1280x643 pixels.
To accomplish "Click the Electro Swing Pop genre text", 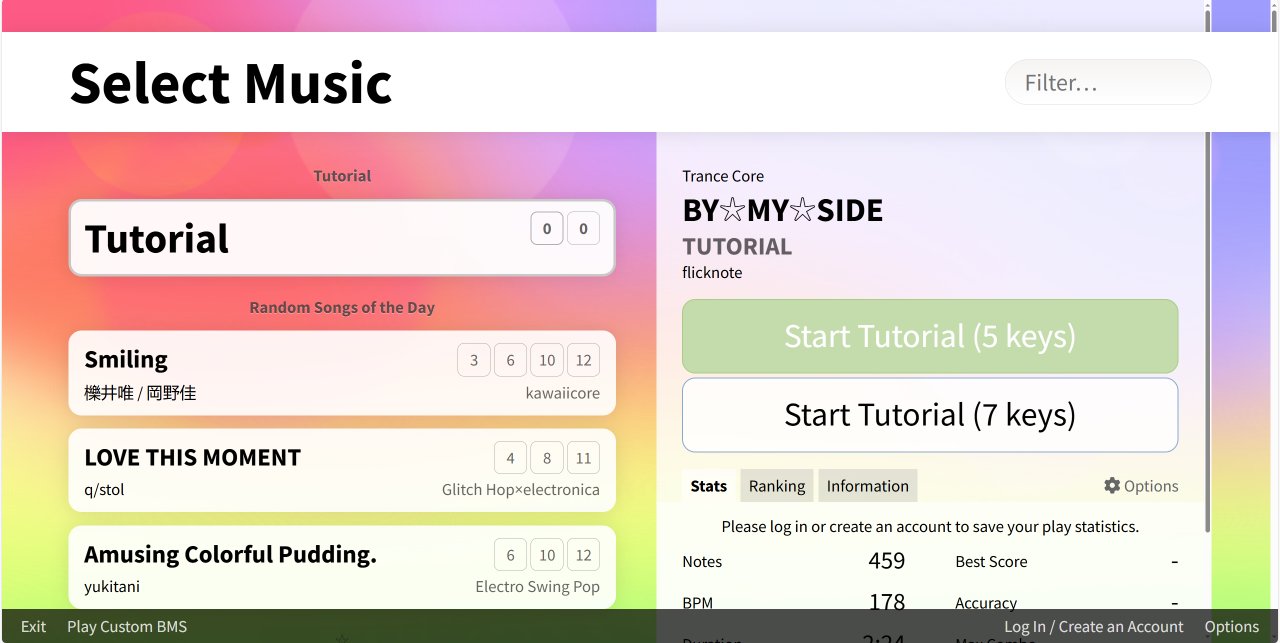I will coord(538,587).
